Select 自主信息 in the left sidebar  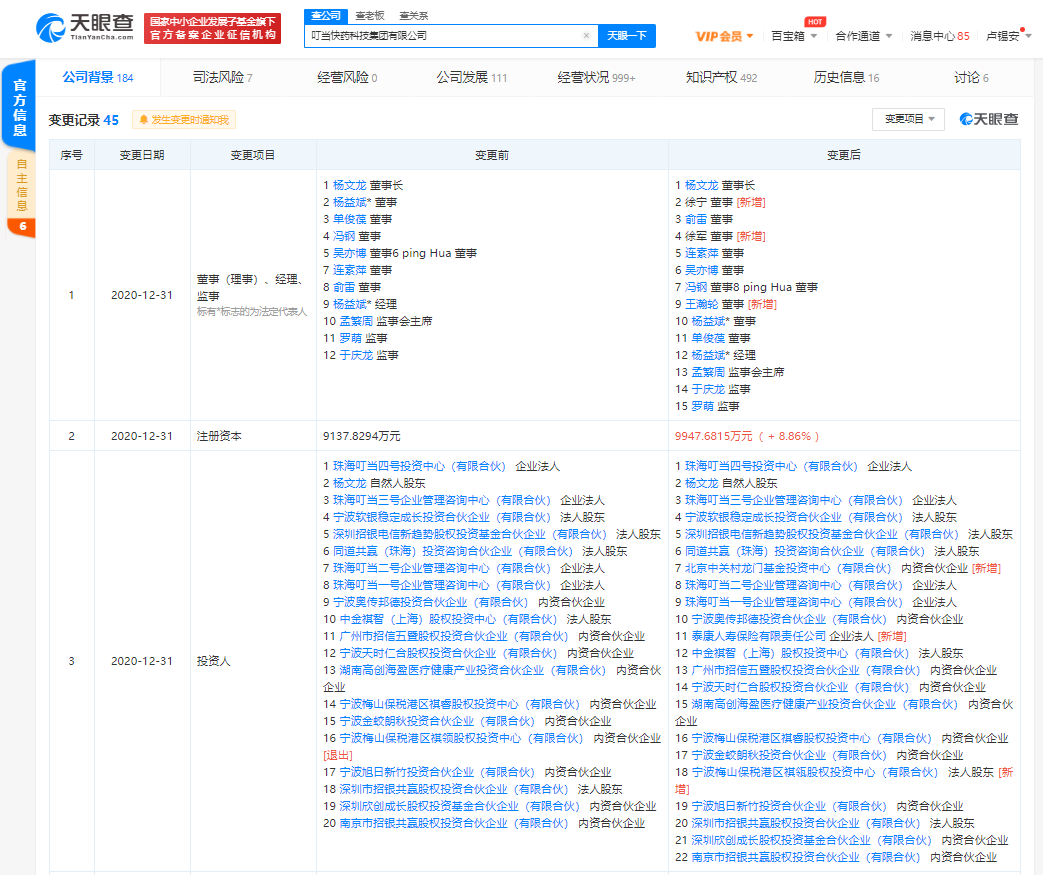[21, 184]
